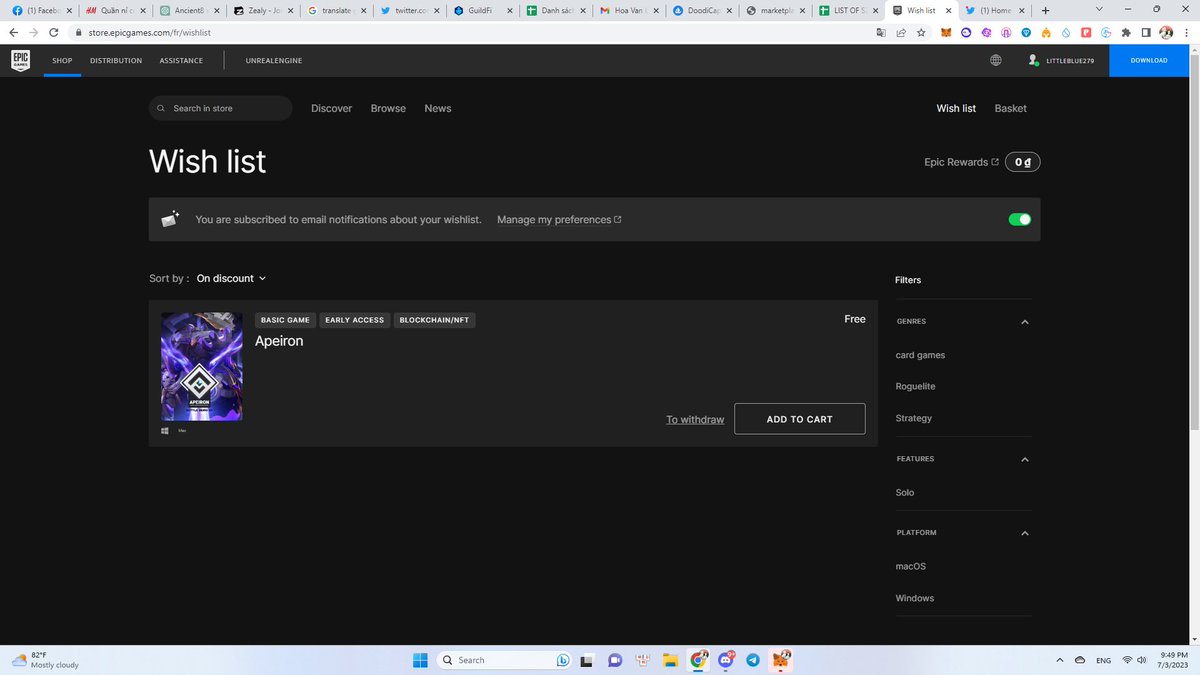The height and width of the screenshot is (675, 1200).
Task: Reload the page with the refresh icon
Action: coord(54,32)
